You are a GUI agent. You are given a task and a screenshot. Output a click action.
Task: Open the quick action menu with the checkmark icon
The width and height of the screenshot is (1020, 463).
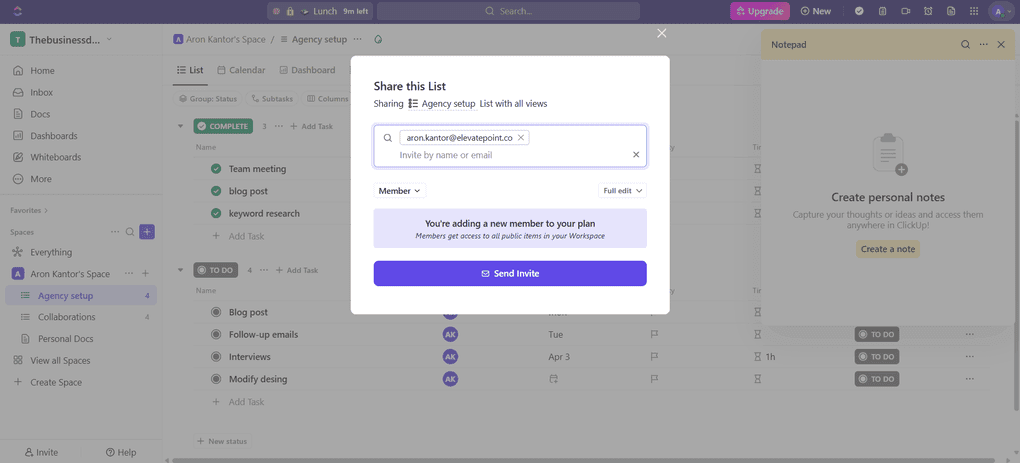(x=859, y=11)
